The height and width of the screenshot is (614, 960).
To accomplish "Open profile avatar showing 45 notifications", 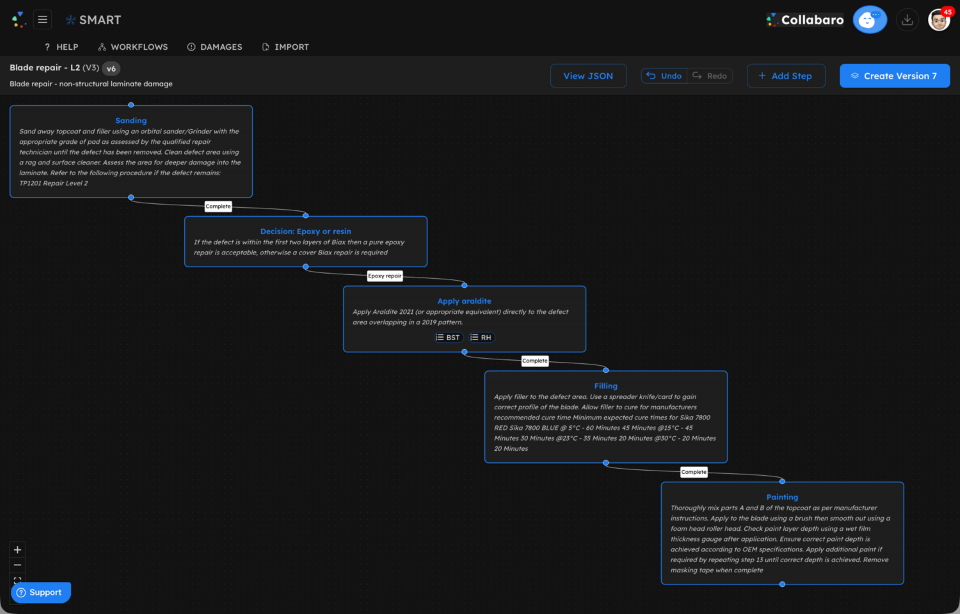I will tap(938, 19).
